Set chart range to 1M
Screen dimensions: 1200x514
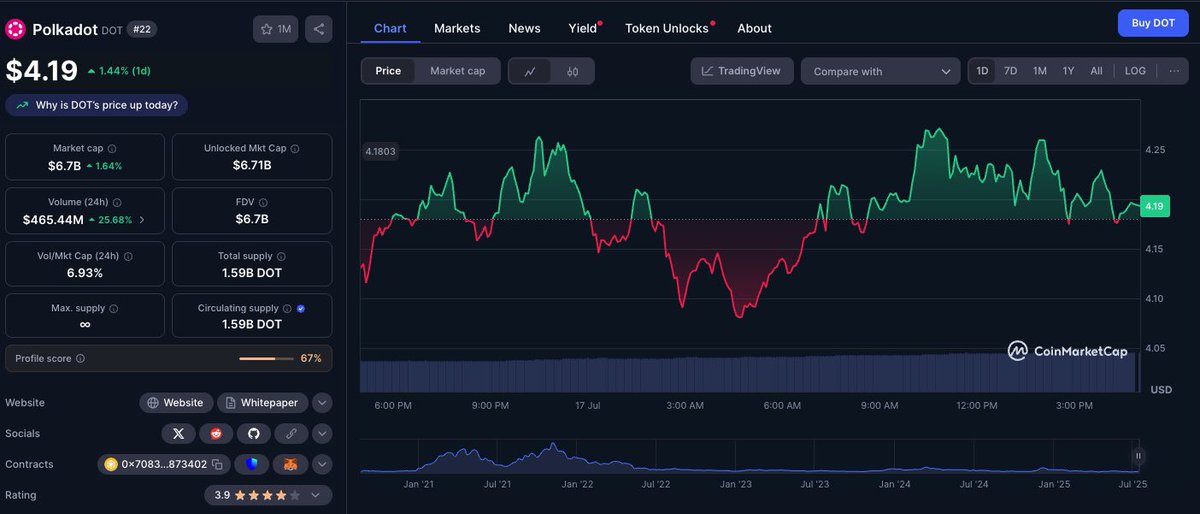(x=1039, y=71)
